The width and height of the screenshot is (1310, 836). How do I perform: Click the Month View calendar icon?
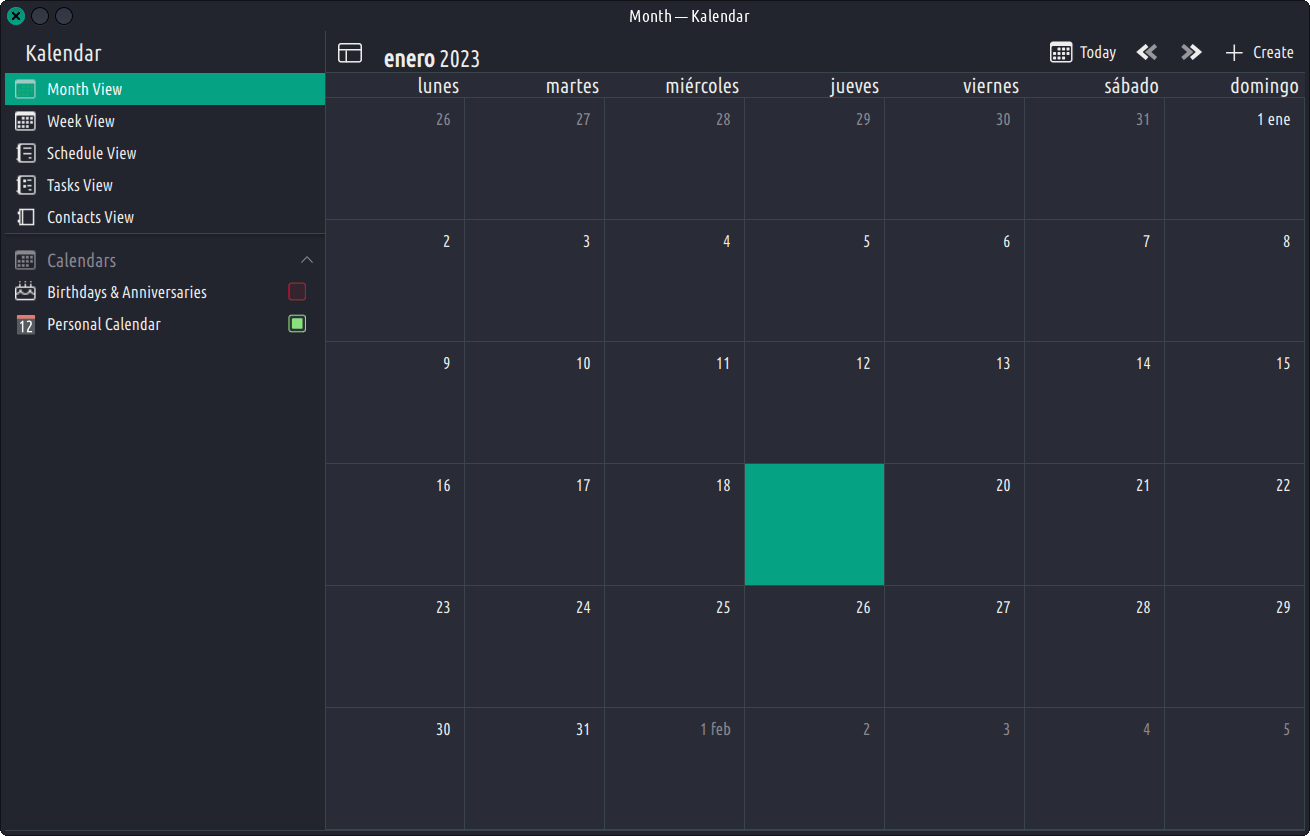[26, 89]
